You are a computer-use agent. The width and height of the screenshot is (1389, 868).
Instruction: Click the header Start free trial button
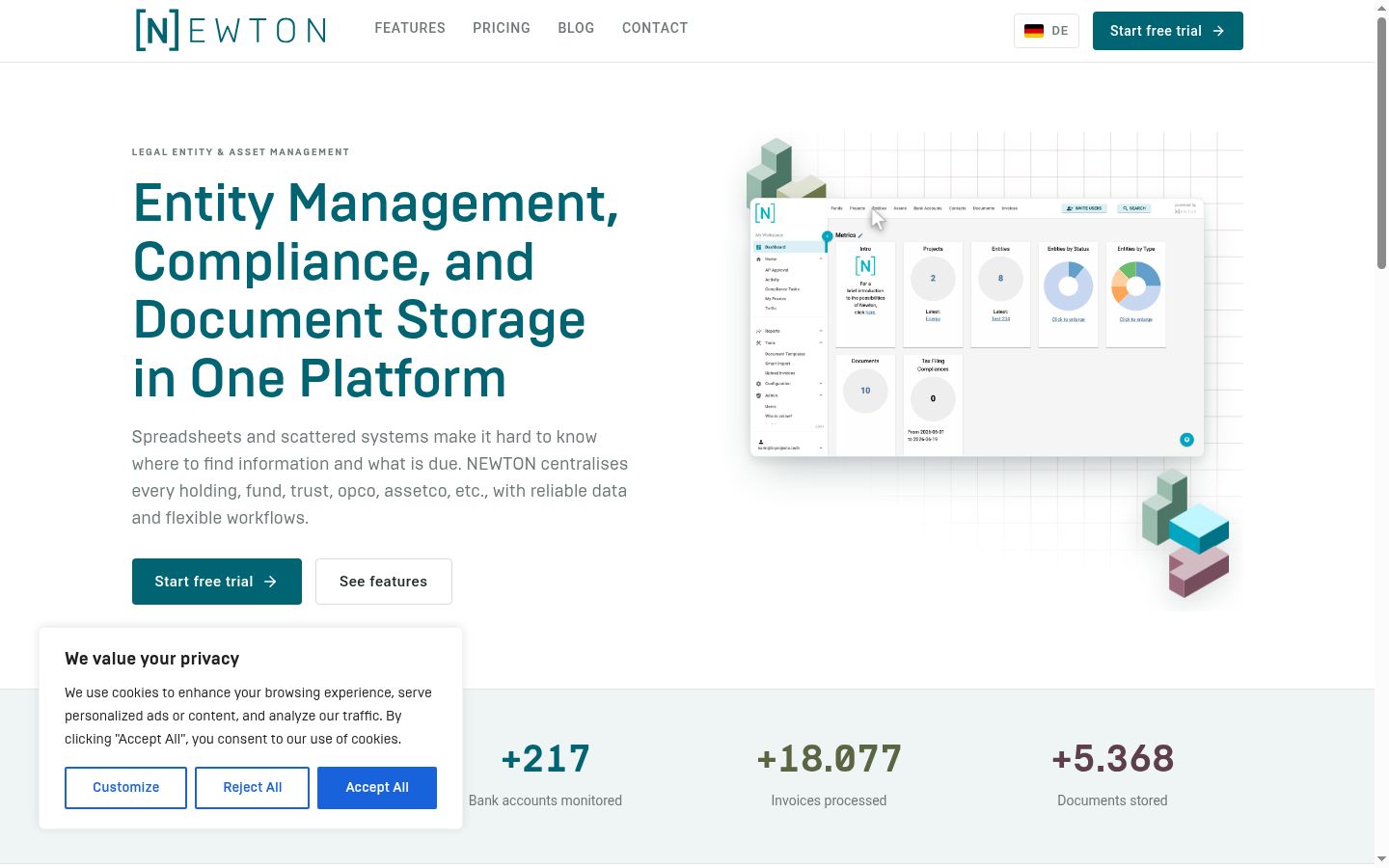pyautogui.click(x=1168, y=31)
